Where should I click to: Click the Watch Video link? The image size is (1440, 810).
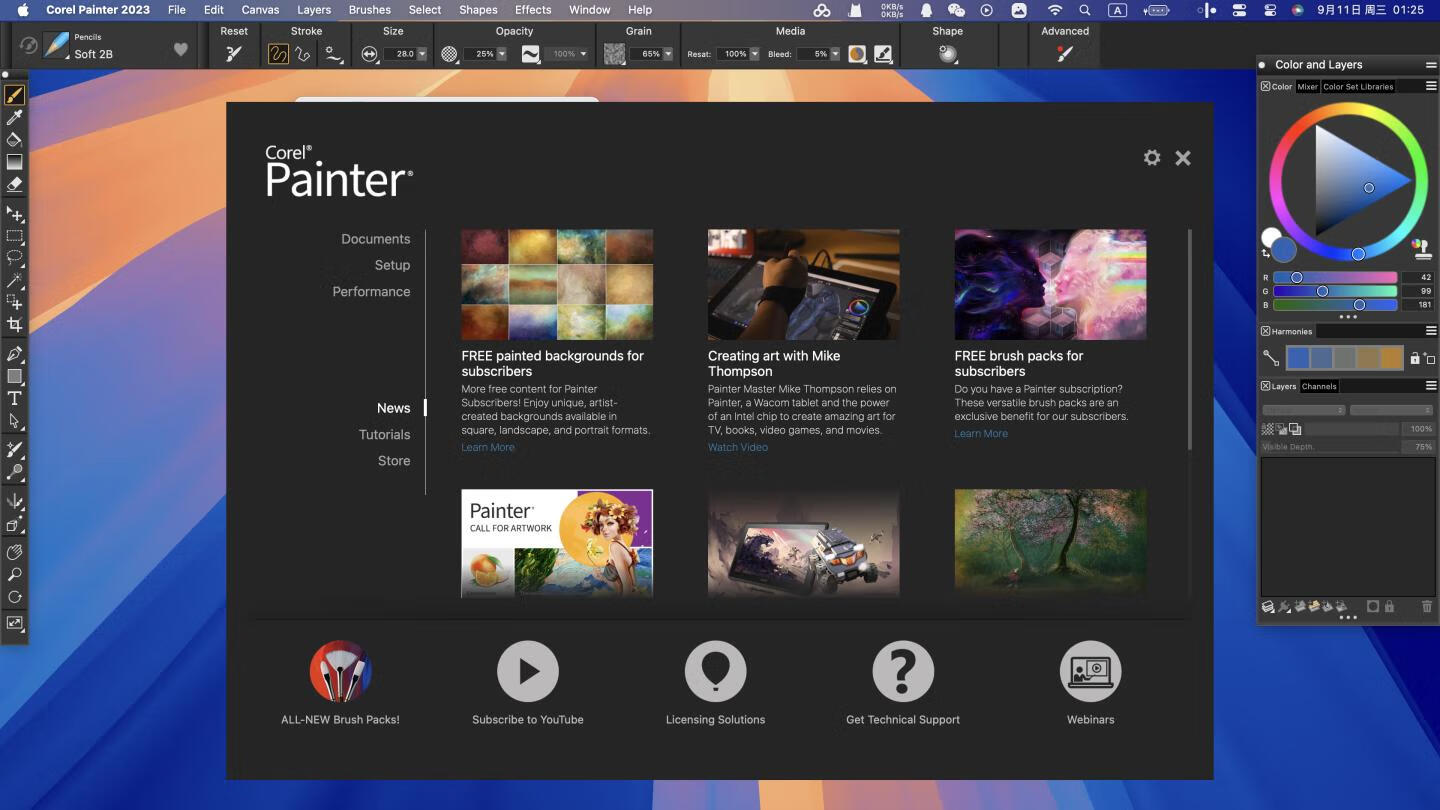[738, 447]
